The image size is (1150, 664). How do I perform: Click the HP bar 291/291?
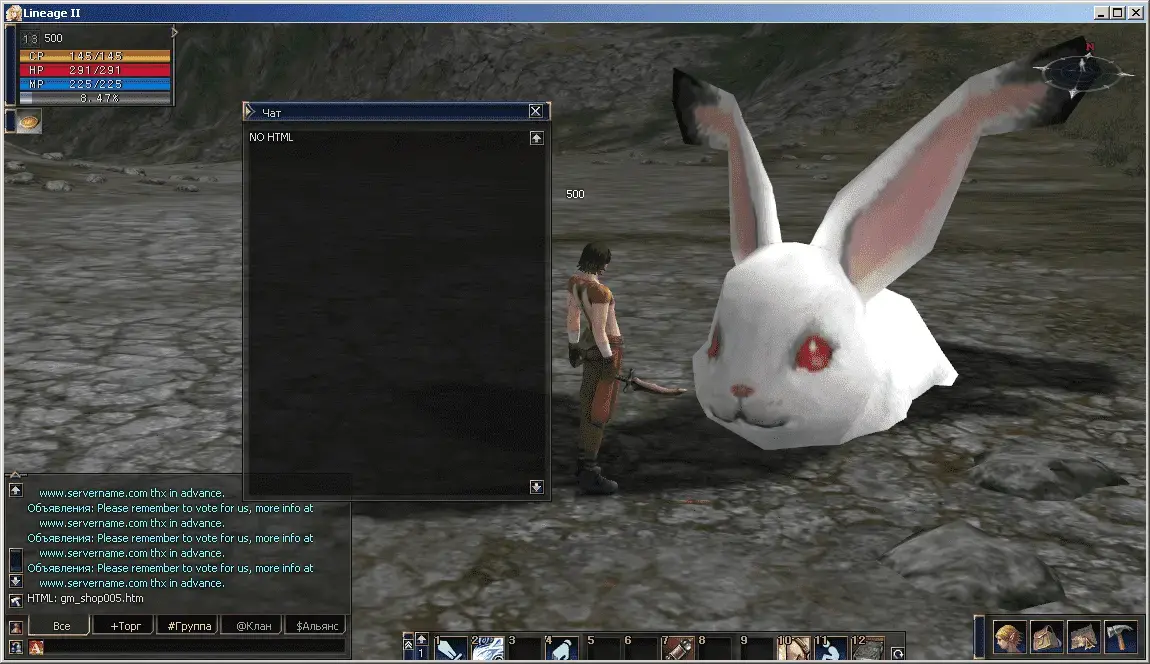95,70
